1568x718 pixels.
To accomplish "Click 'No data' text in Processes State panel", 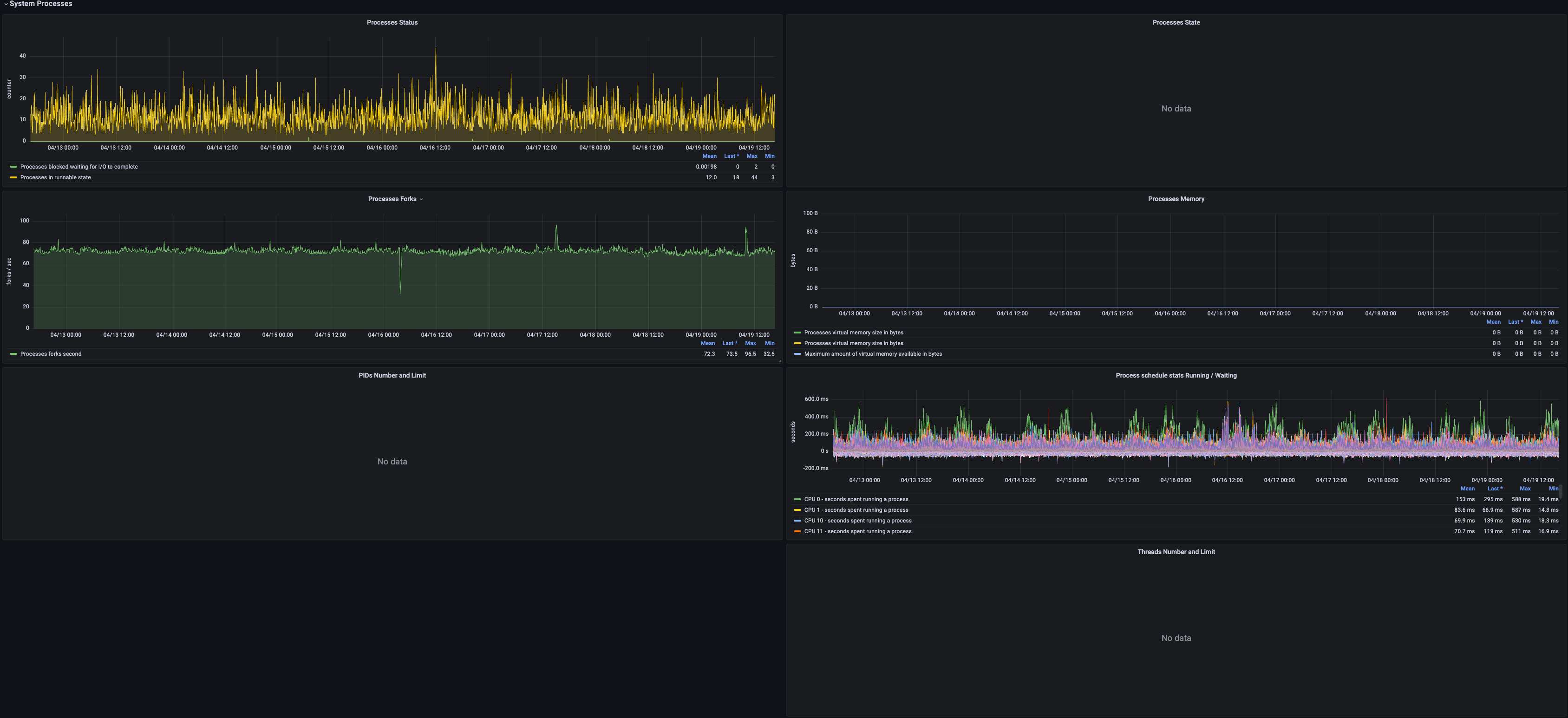I will point(1176,109).
